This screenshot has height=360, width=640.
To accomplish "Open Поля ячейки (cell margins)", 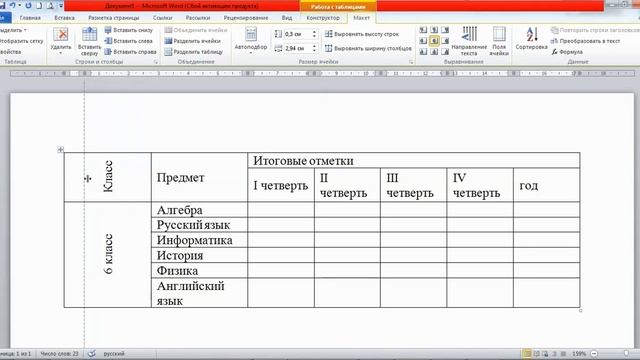I will [x=499, y=41].
